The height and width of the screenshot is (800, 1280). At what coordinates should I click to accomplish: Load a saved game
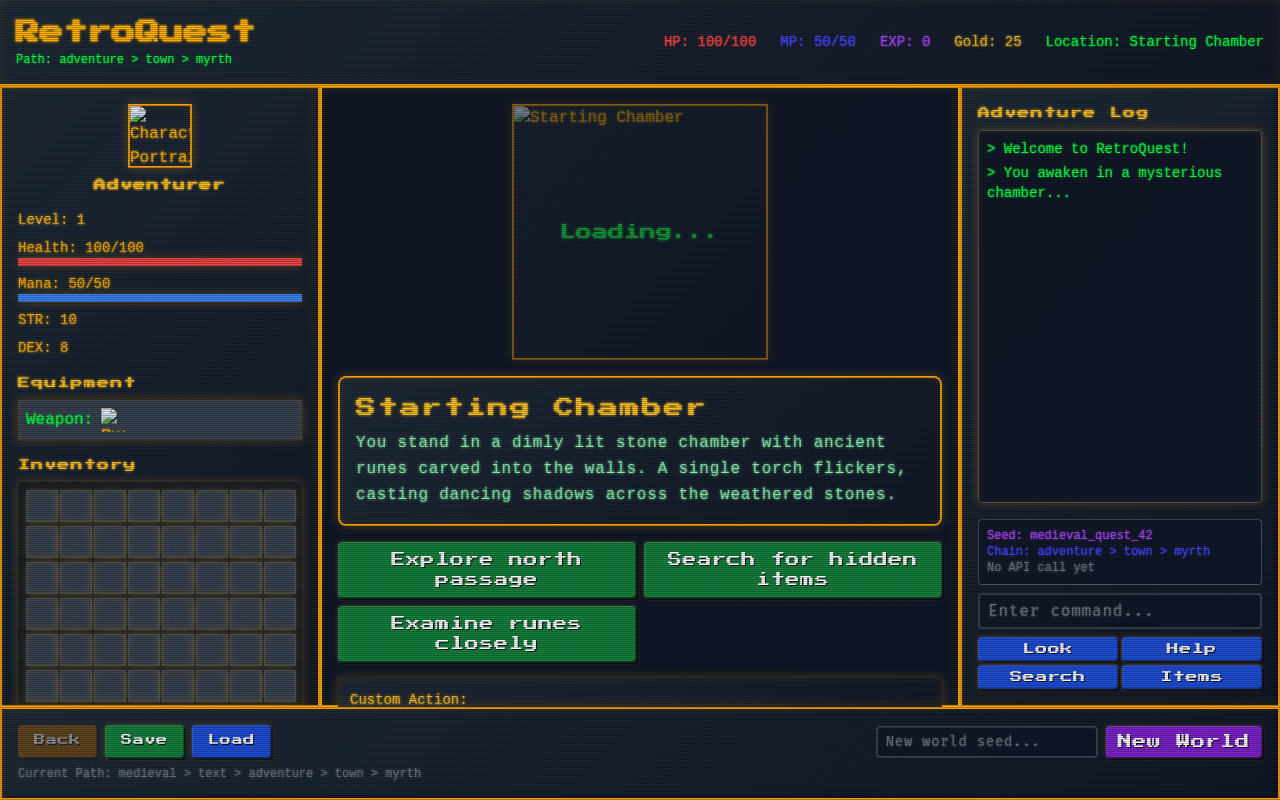[x=231, y=740]
